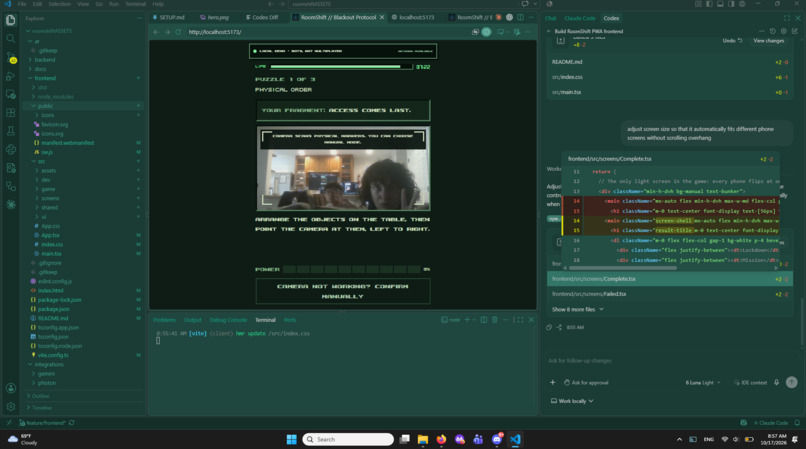806x449 pixels.
Task: Go back in the Simple Browser
Action: (156, 32)
